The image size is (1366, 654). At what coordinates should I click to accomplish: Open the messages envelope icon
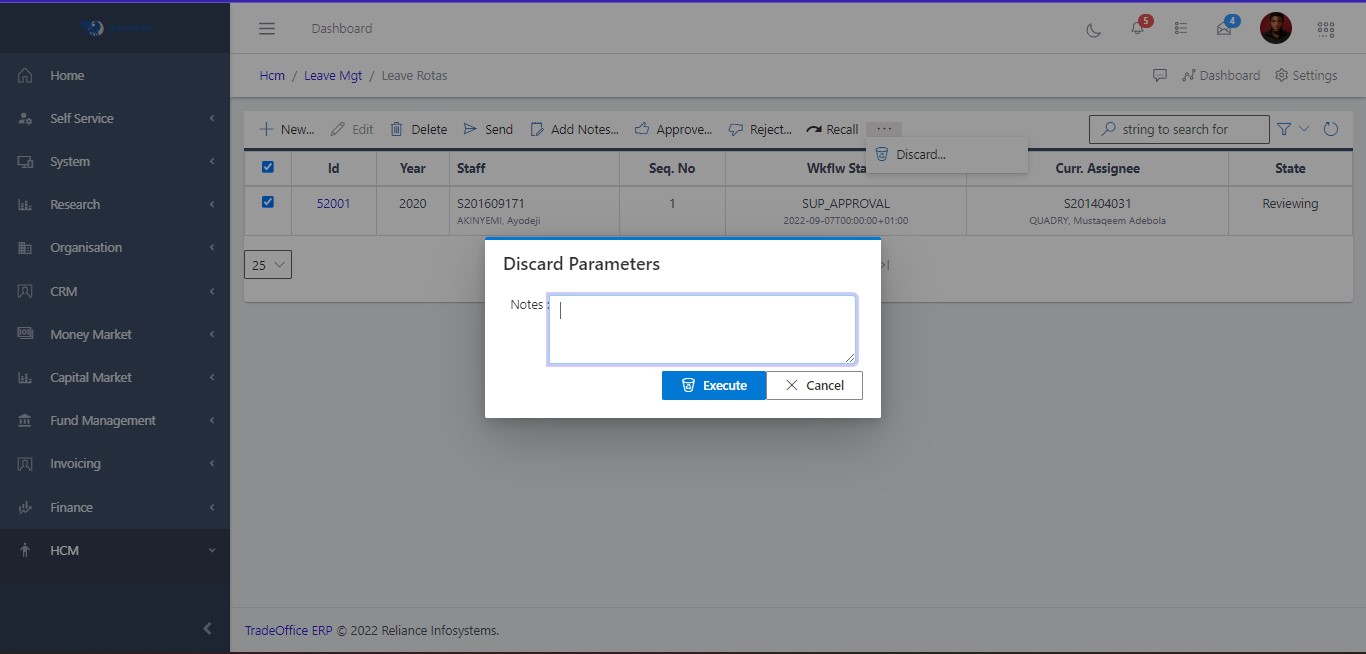click(1224, 29)
